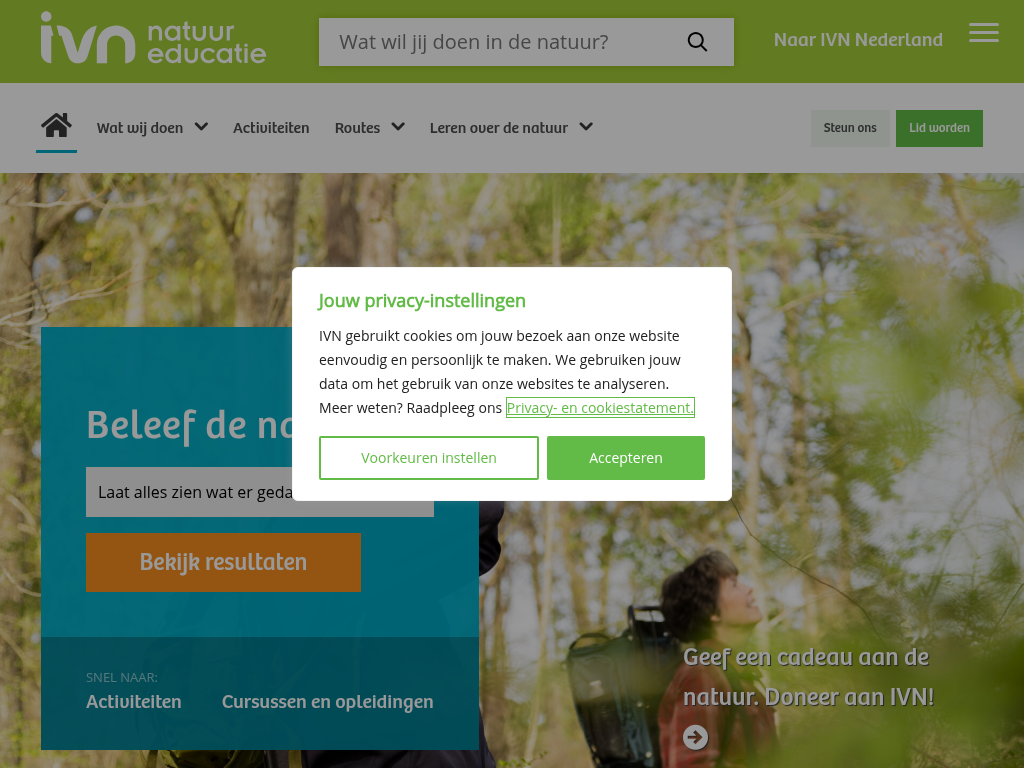Click the green 'Lid worden' button

(x=939, y=128)
